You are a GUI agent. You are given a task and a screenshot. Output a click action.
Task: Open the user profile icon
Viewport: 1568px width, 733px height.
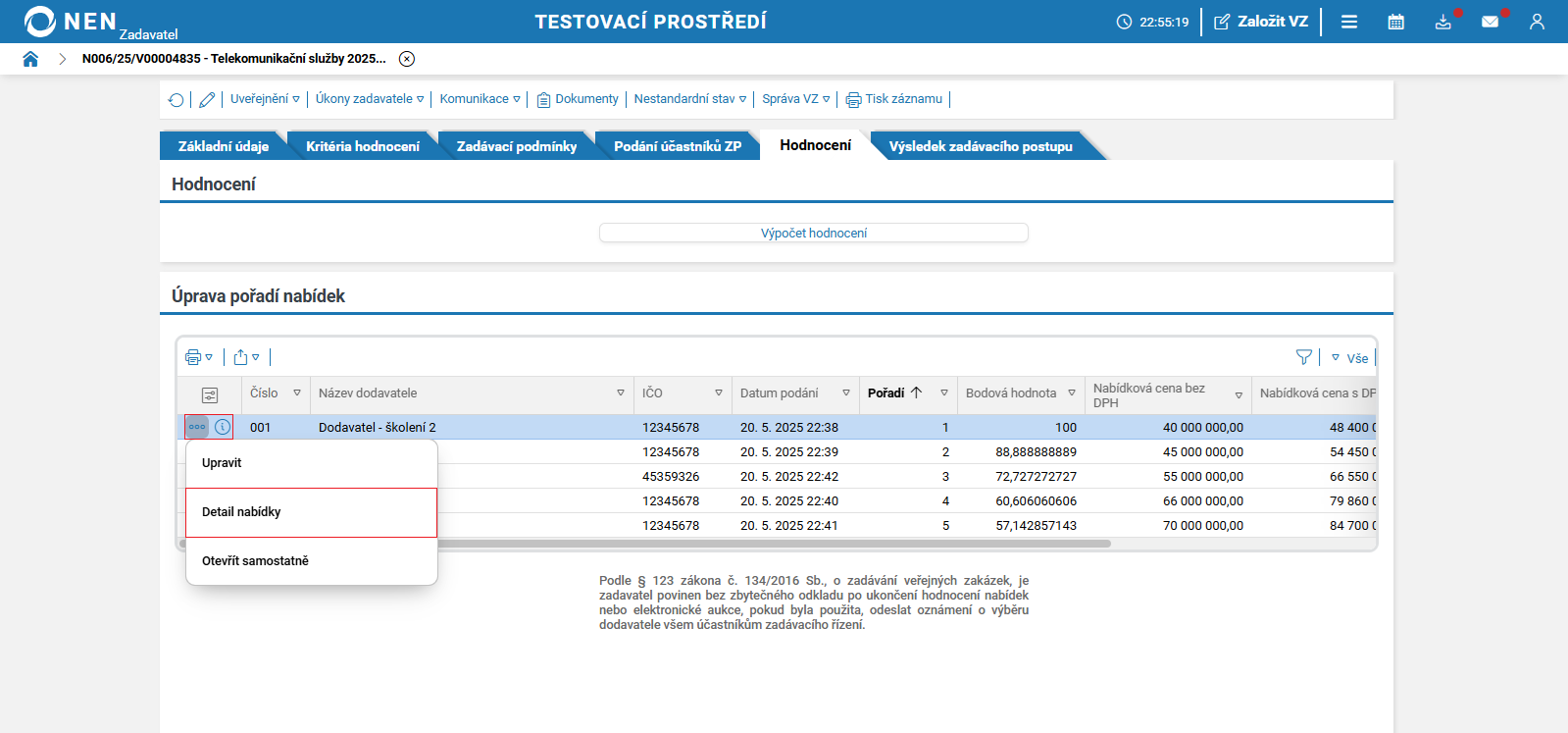(1537, 22)
